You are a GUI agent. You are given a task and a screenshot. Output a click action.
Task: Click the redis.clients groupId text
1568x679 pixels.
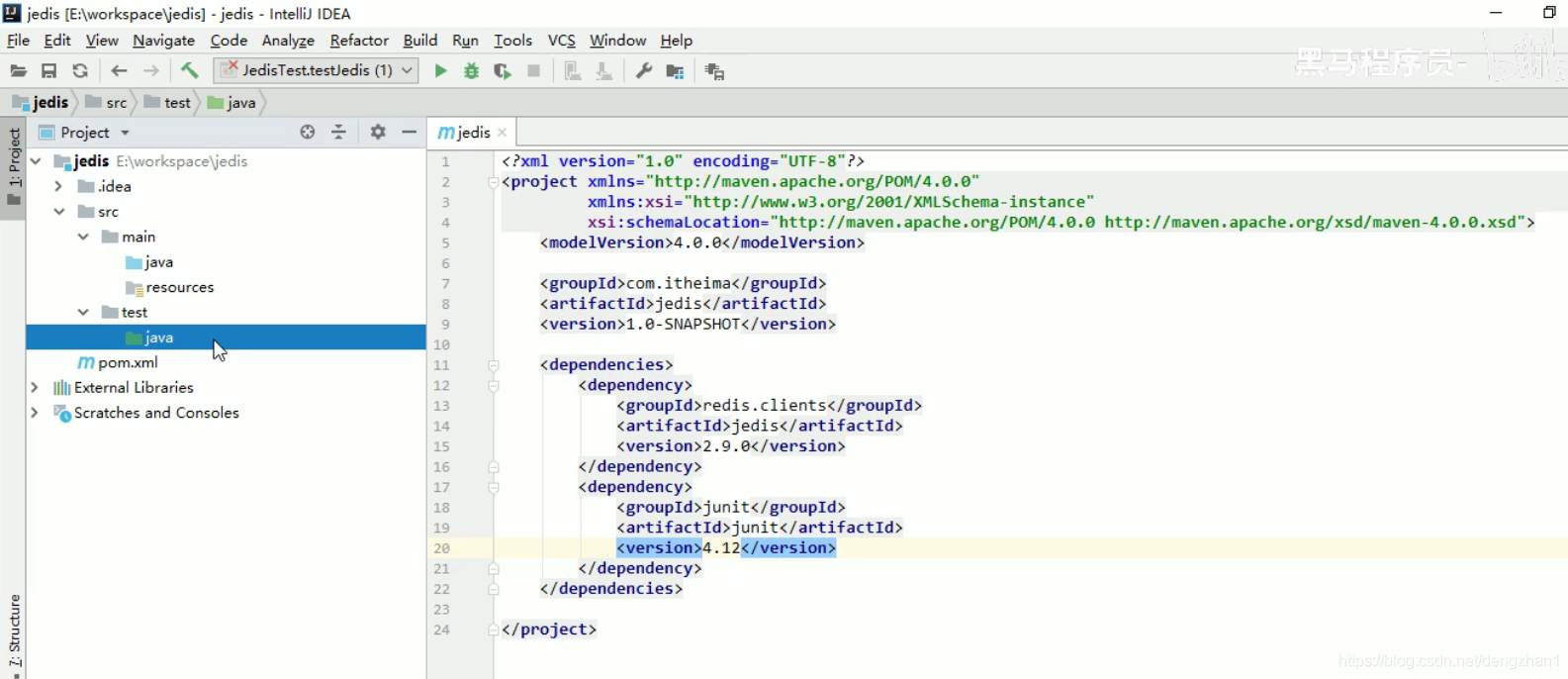tap(765, 406)
